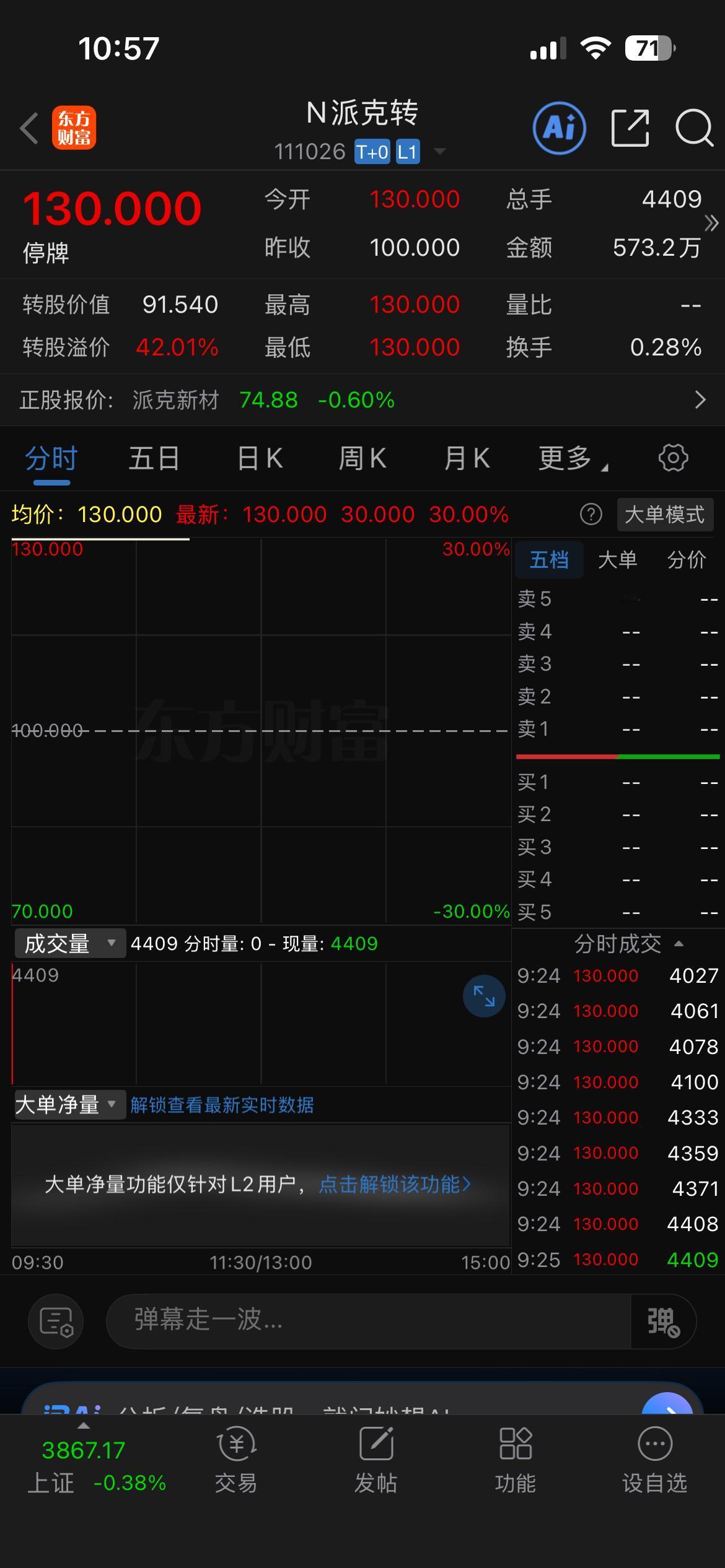Tap the 9:25 trade row 4409
Screen dimensions: 725x1568
pos(618,1260)
